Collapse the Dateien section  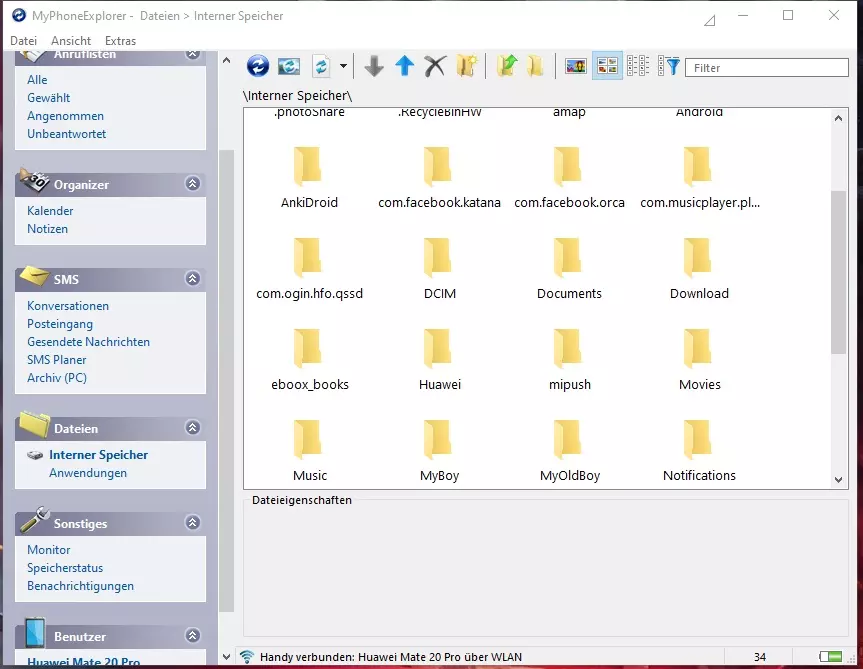coord(193,427)
